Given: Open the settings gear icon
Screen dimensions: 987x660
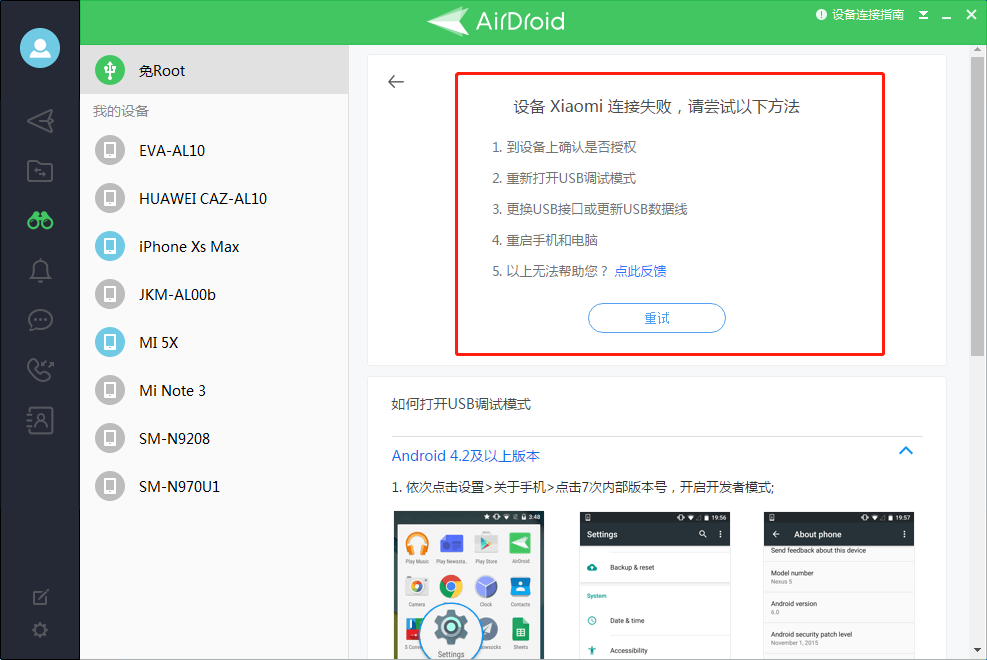Looking at the screenshot, I should (40, 630).
